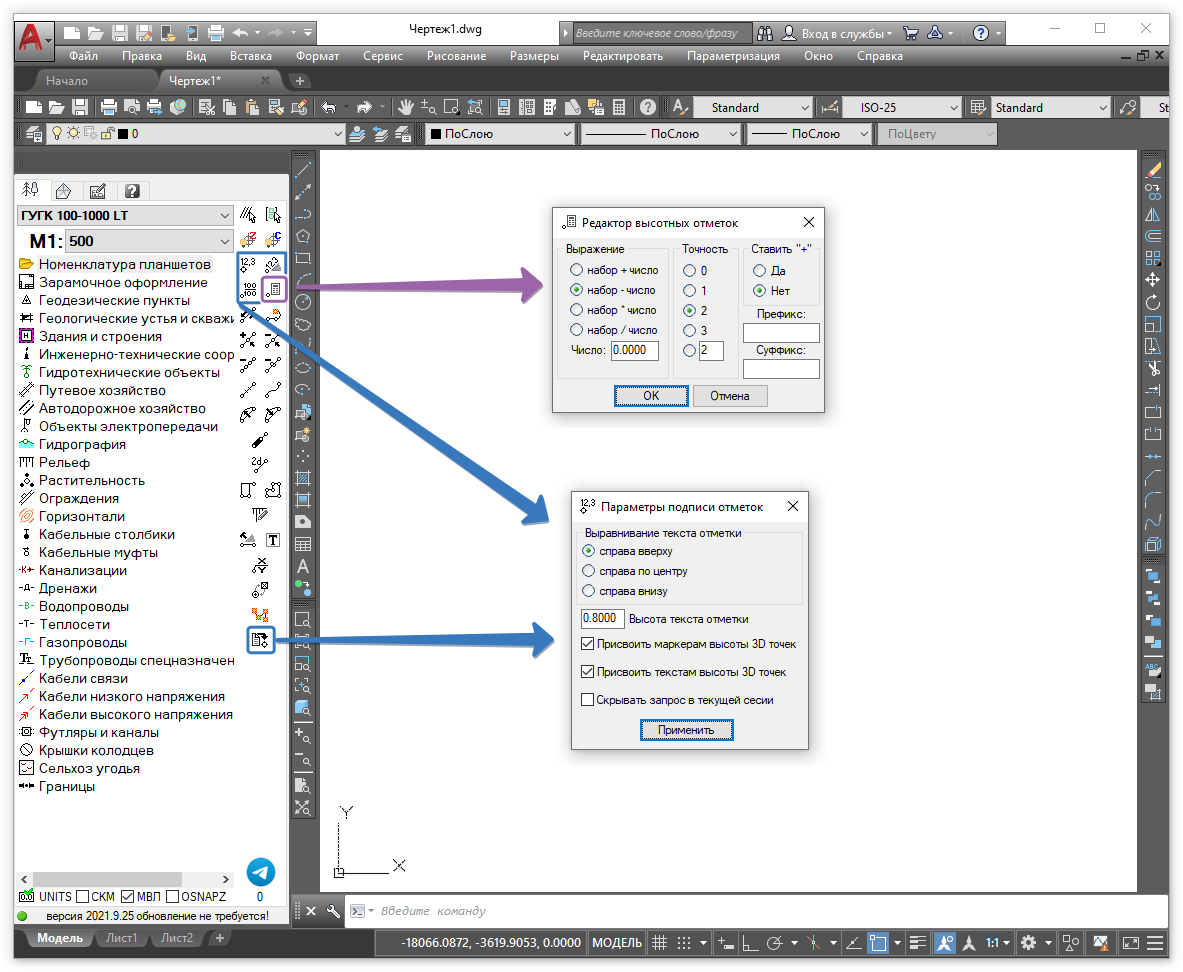The image size is (1183, 972).
Task: Click the Префикс input field
Action: (781, 333)
